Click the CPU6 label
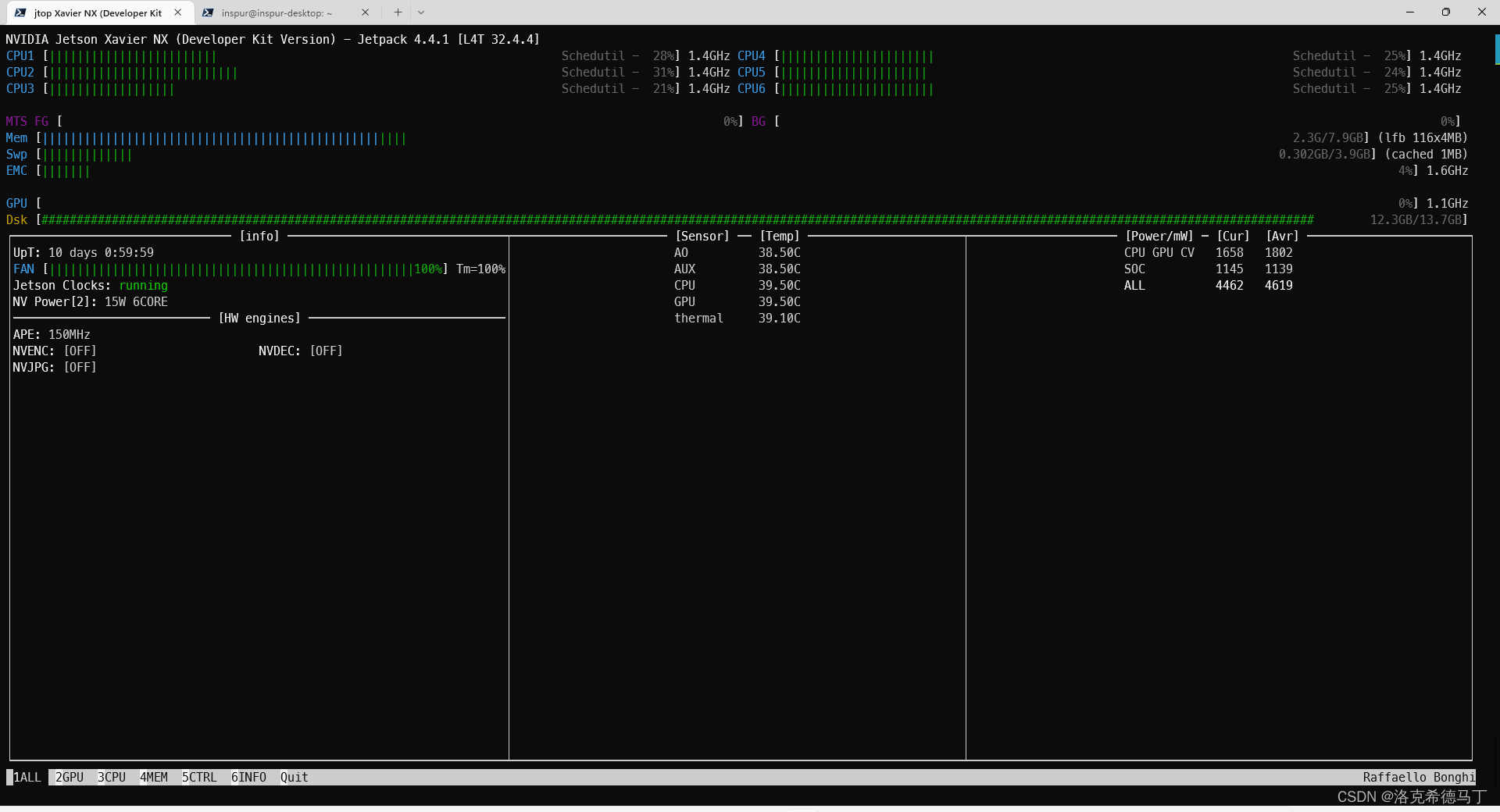1500x812 pixels. click(x=752, y=89)
